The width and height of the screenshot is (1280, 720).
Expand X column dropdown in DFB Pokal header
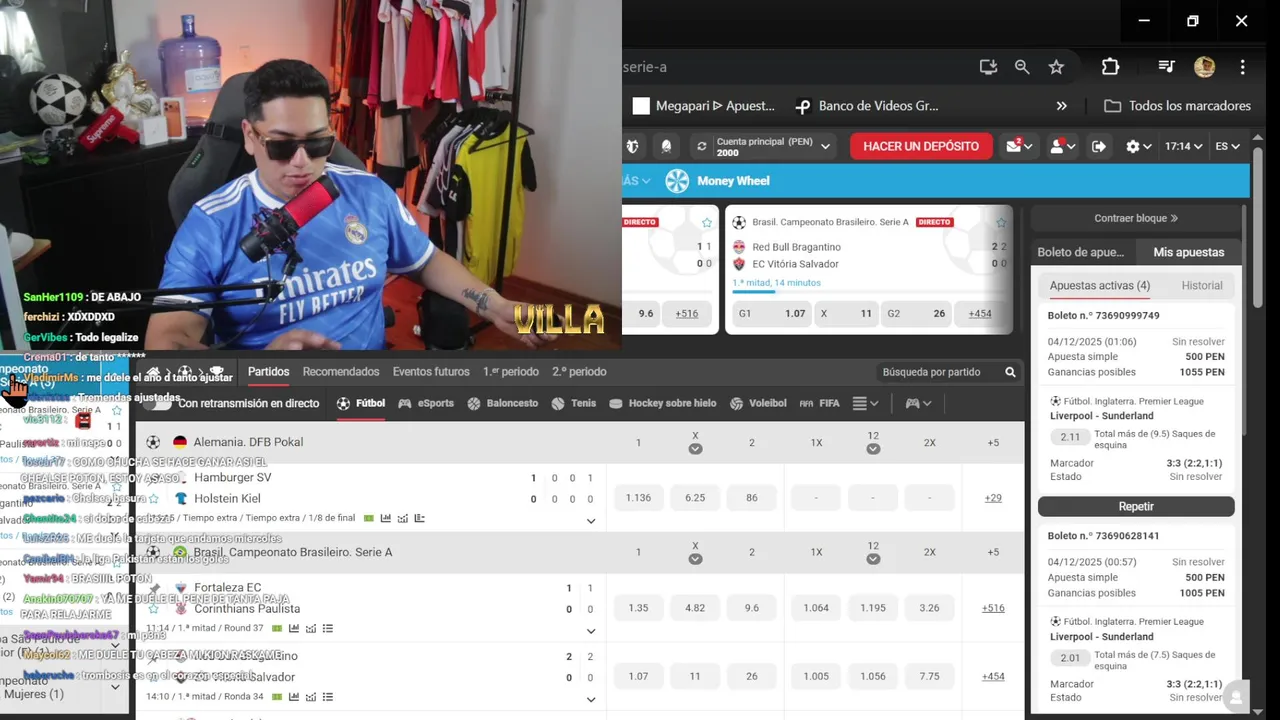(x=695, y=449)
